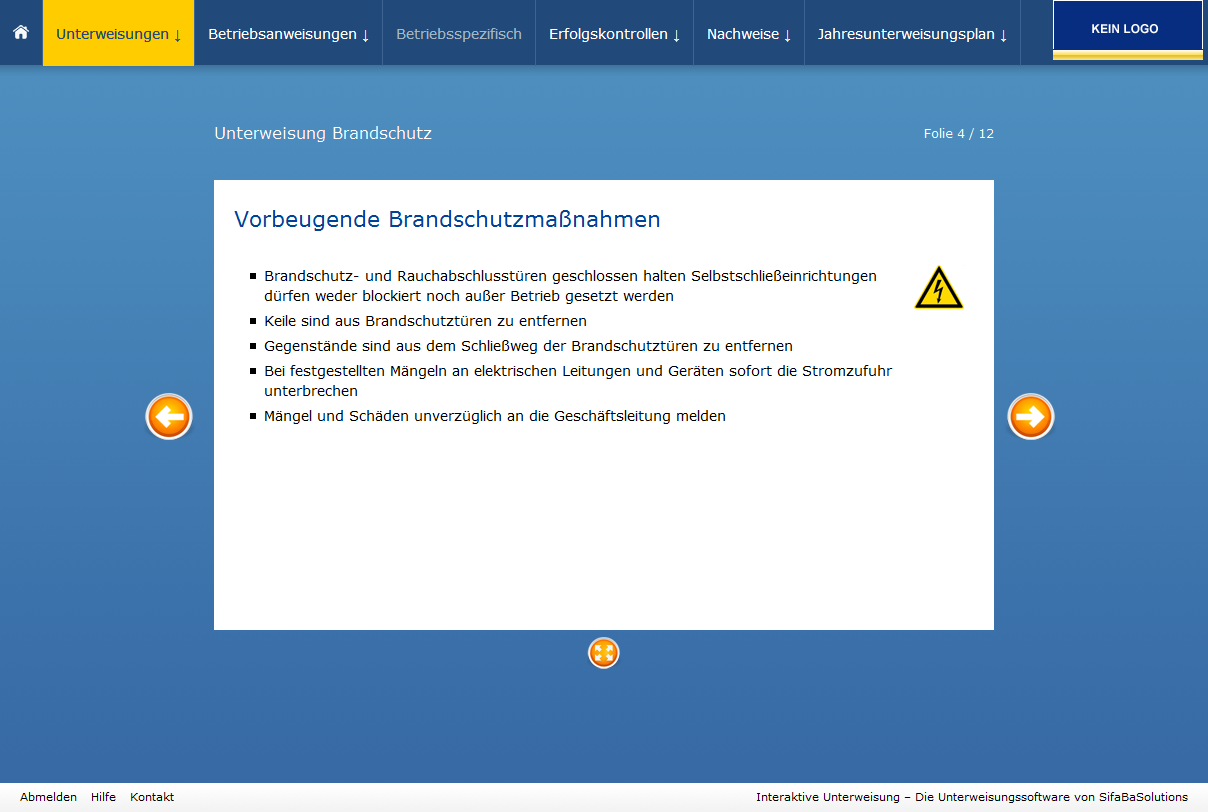Select the orange forward navigation circle

tap(1030, 417)
